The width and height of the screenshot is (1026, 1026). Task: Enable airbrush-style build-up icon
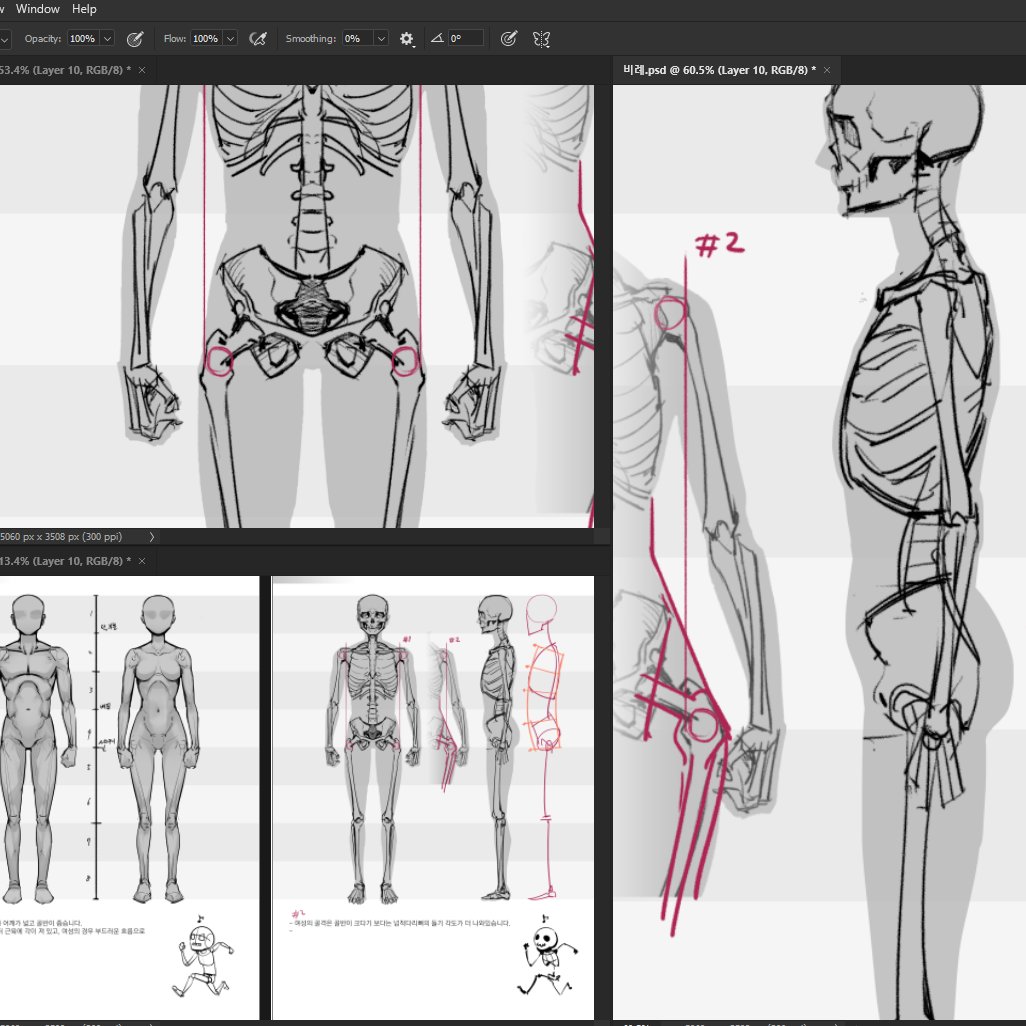[258, 39]
